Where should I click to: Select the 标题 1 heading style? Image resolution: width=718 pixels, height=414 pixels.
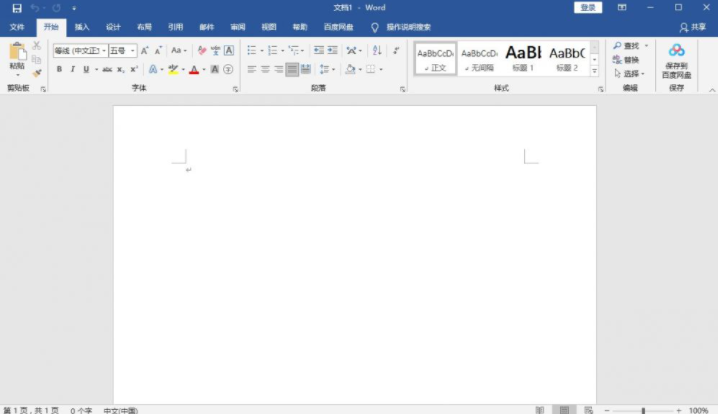[x=523, y=57]
